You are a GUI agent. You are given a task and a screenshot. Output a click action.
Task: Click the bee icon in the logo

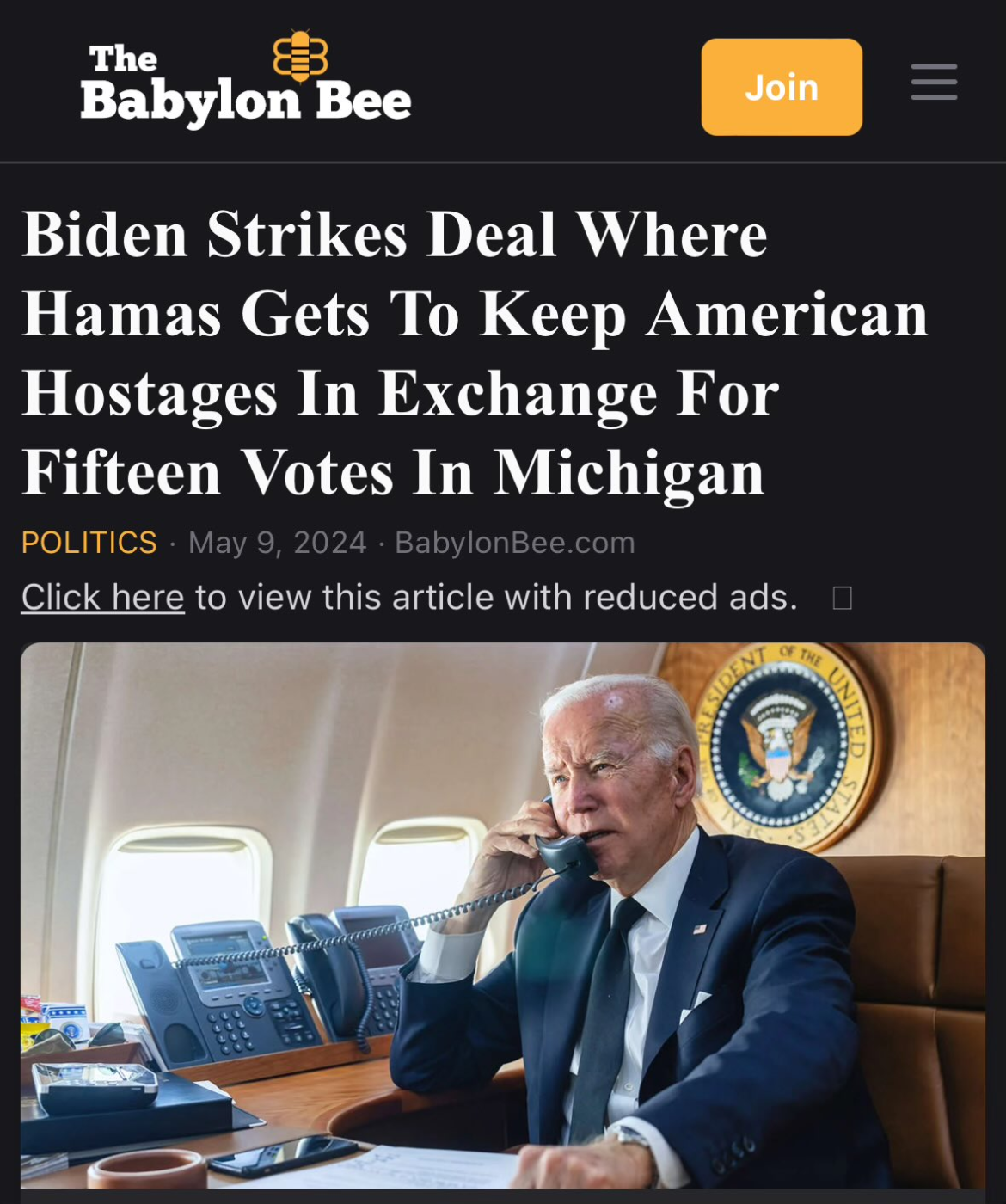point(300,56)
